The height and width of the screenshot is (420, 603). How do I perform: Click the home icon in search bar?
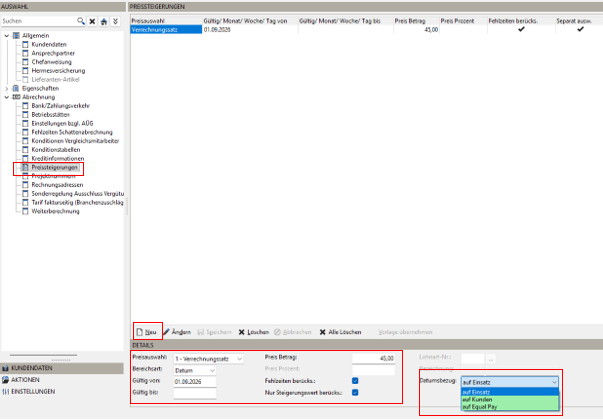pyautogui.click(x=104, y=22)
